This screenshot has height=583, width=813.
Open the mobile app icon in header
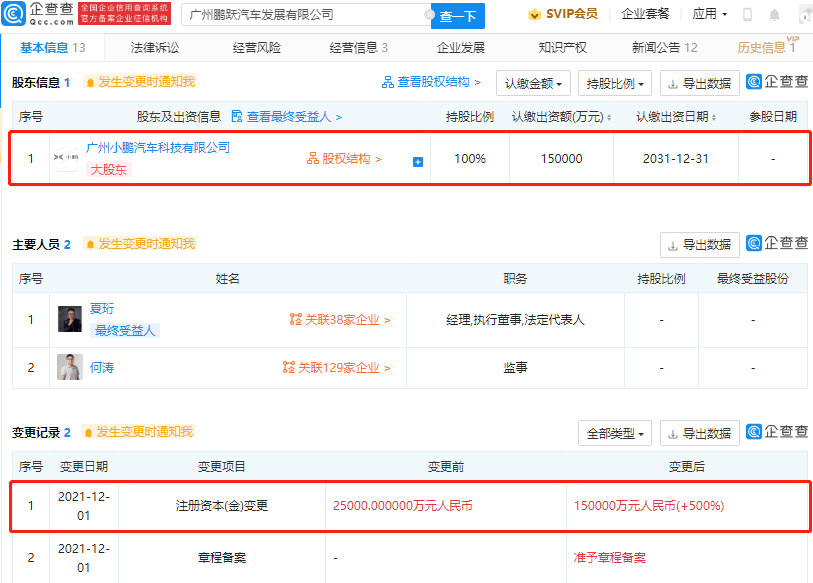747,15
